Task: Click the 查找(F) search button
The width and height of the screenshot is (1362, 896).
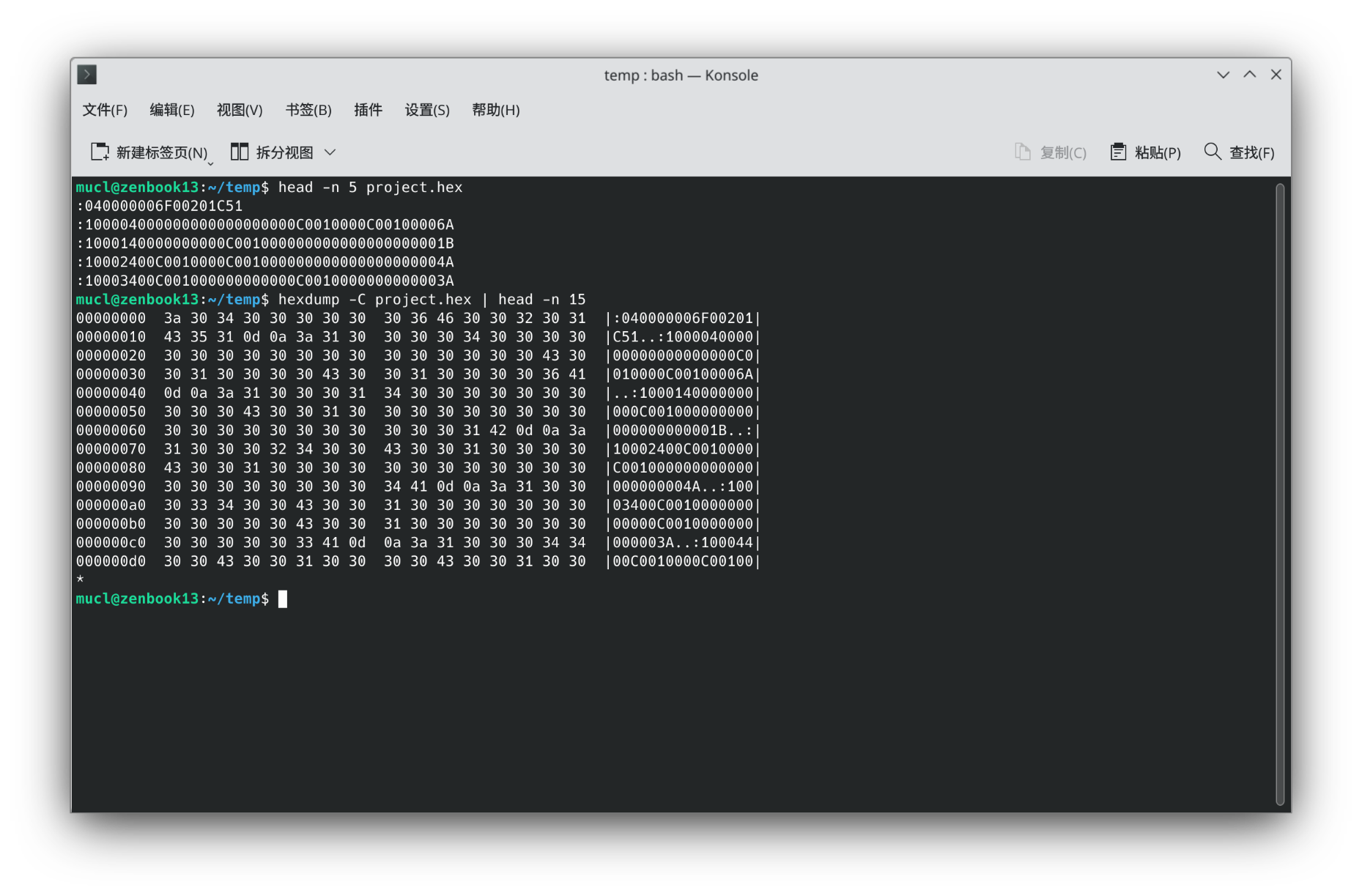Action: 1240,152
